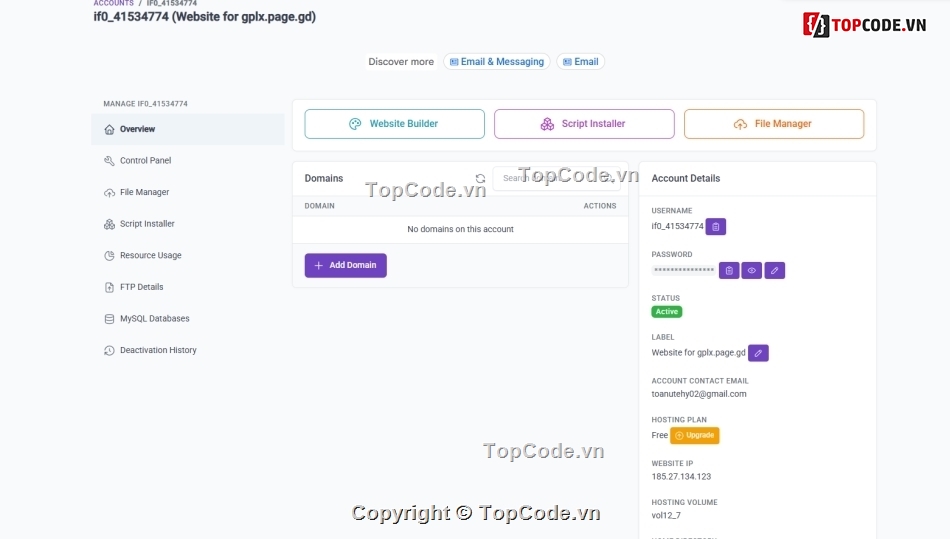
Task: Open Resource Usage in sidebar
Action: click(x=188, y=255)
